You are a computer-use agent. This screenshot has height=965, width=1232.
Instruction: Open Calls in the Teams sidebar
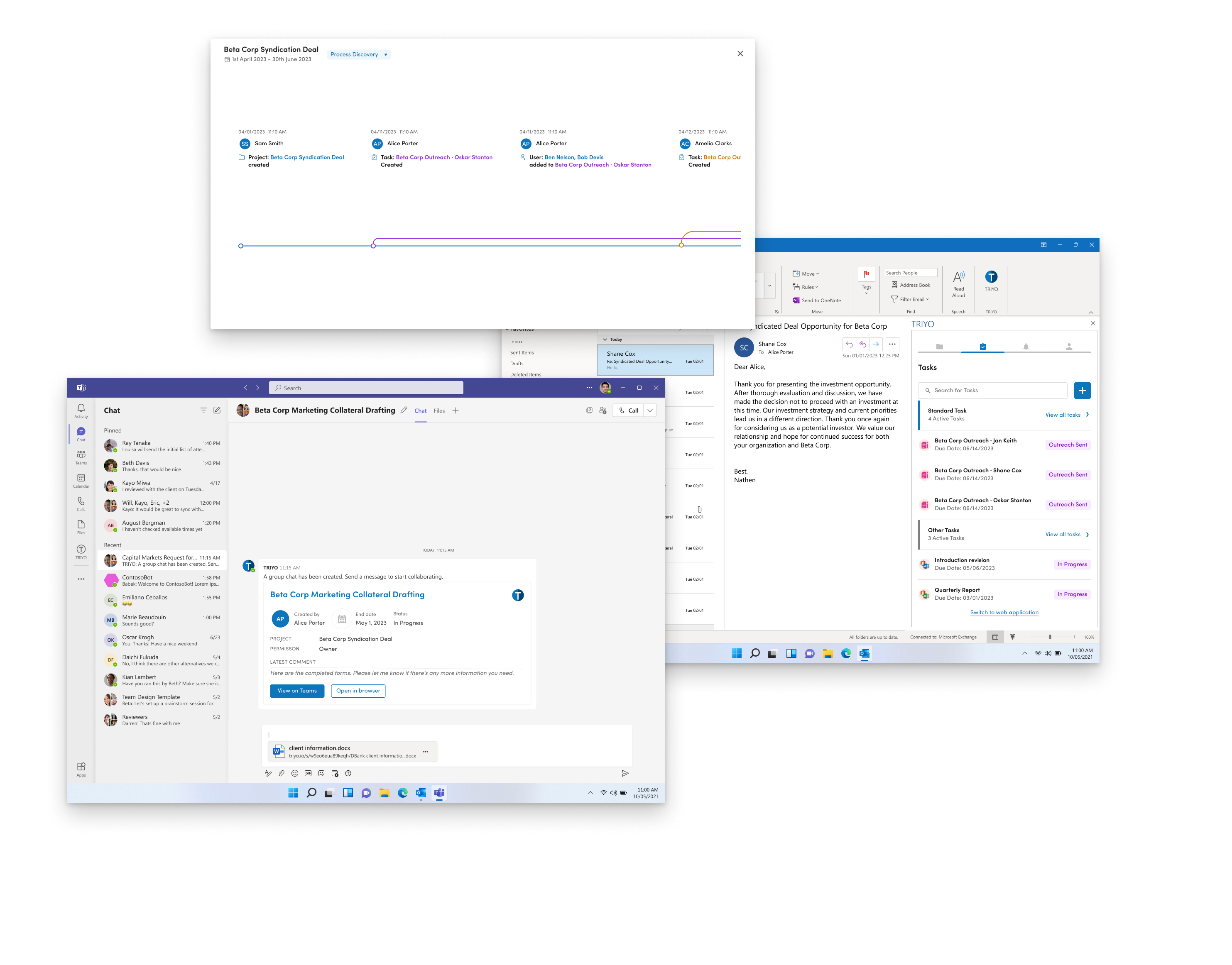point(81,503)
